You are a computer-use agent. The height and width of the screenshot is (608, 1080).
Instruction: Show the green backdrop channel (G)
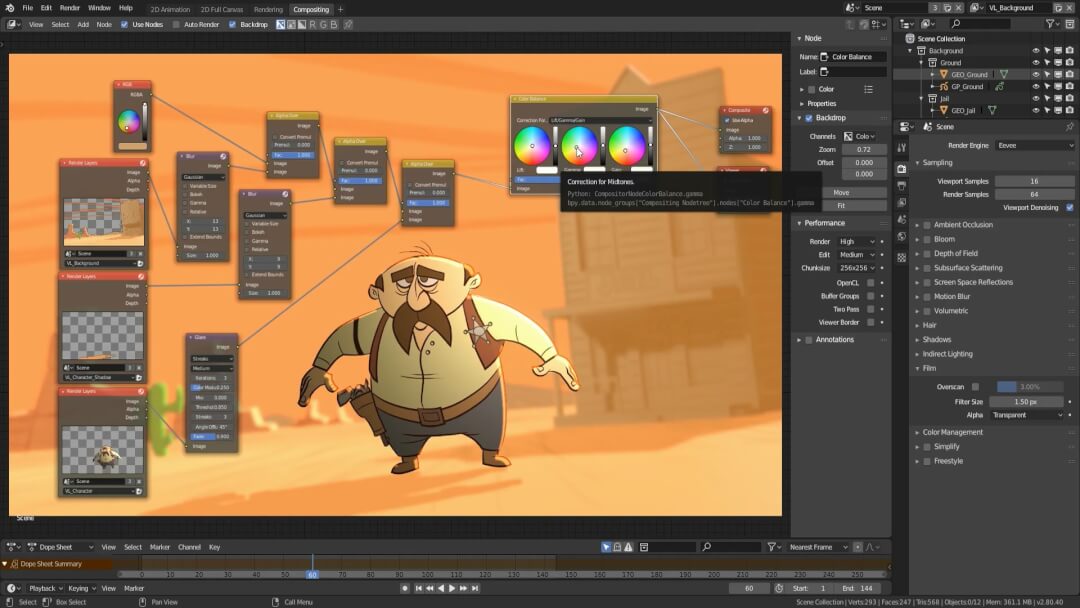(323, 24)
